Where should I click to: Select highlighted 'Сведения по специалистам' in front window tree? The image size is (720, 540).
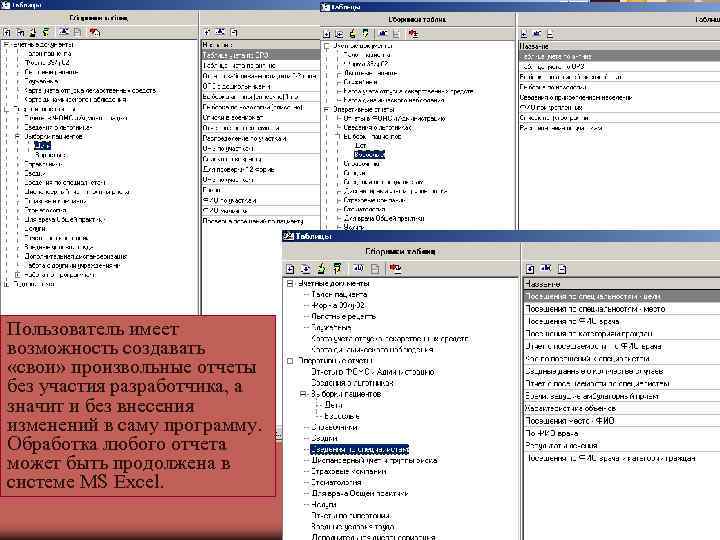[x=359, y=450]
